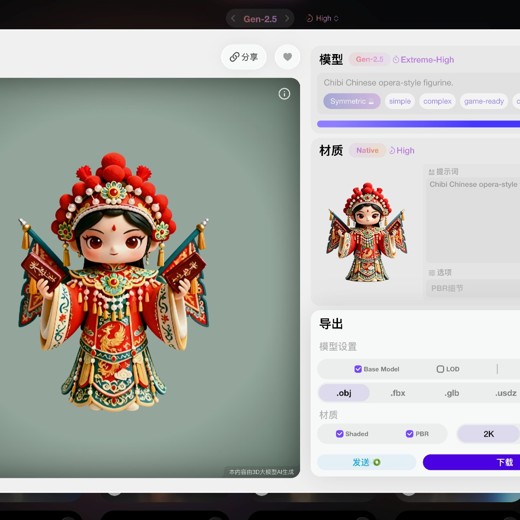
Task: Click the material prompt text field
Action: [473, 220]
